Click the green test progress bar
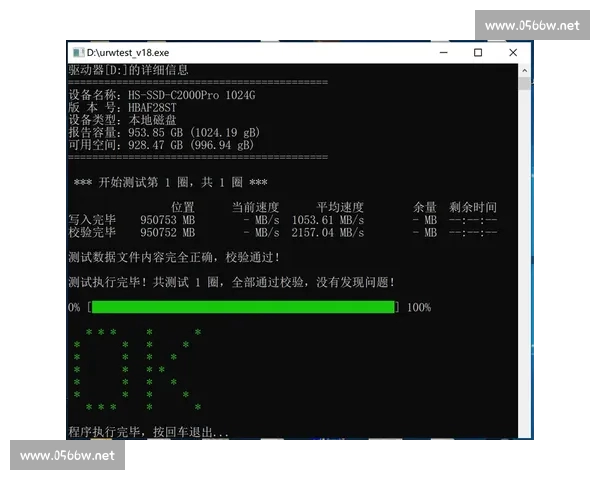The height and width of the screenshot is (480, 600). click(243, 307)
